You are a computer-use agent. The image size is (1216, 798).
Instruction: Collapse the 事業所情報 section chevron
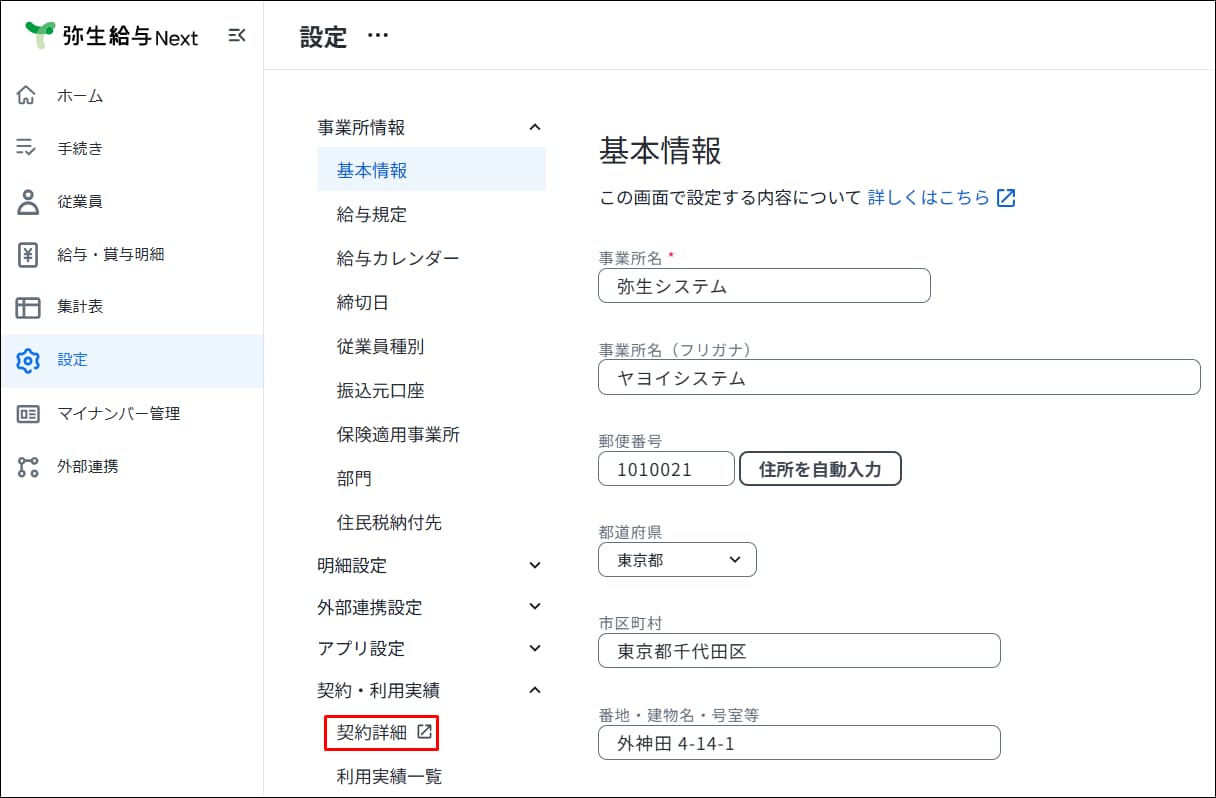coord(535,127)
